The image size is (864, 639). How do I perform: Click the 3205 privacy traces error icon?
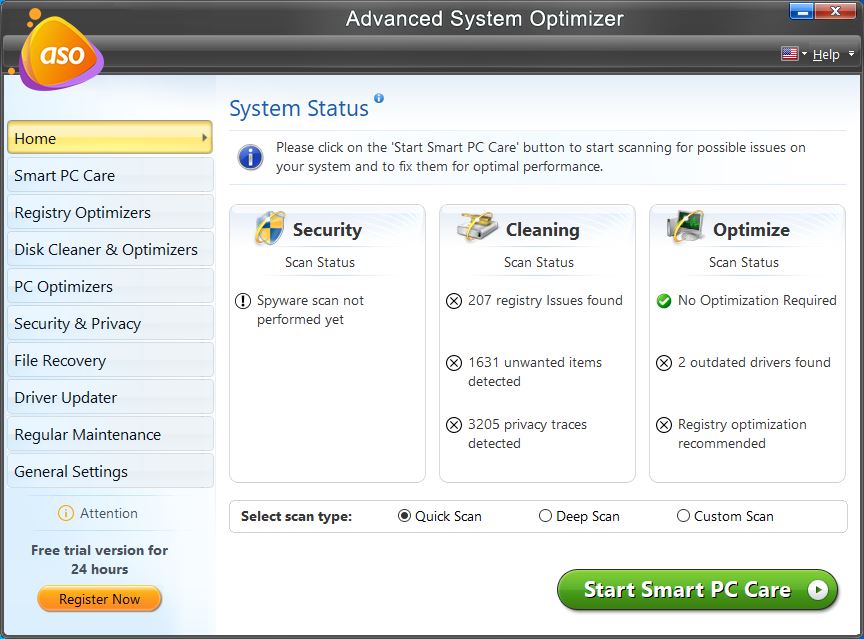tap(453, 425)
